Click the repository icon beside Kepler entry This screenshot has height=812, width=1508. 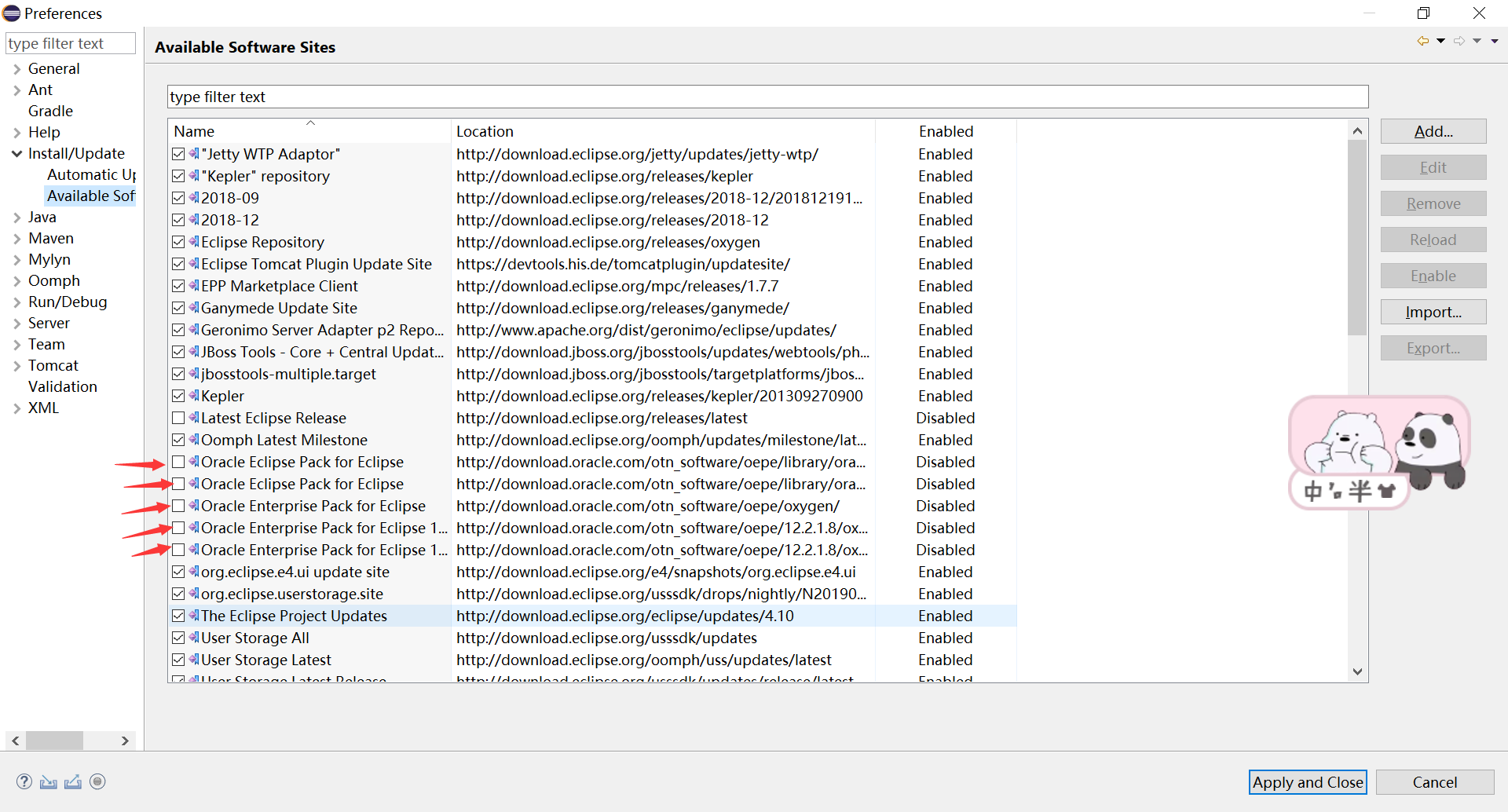tap(192, 395)
